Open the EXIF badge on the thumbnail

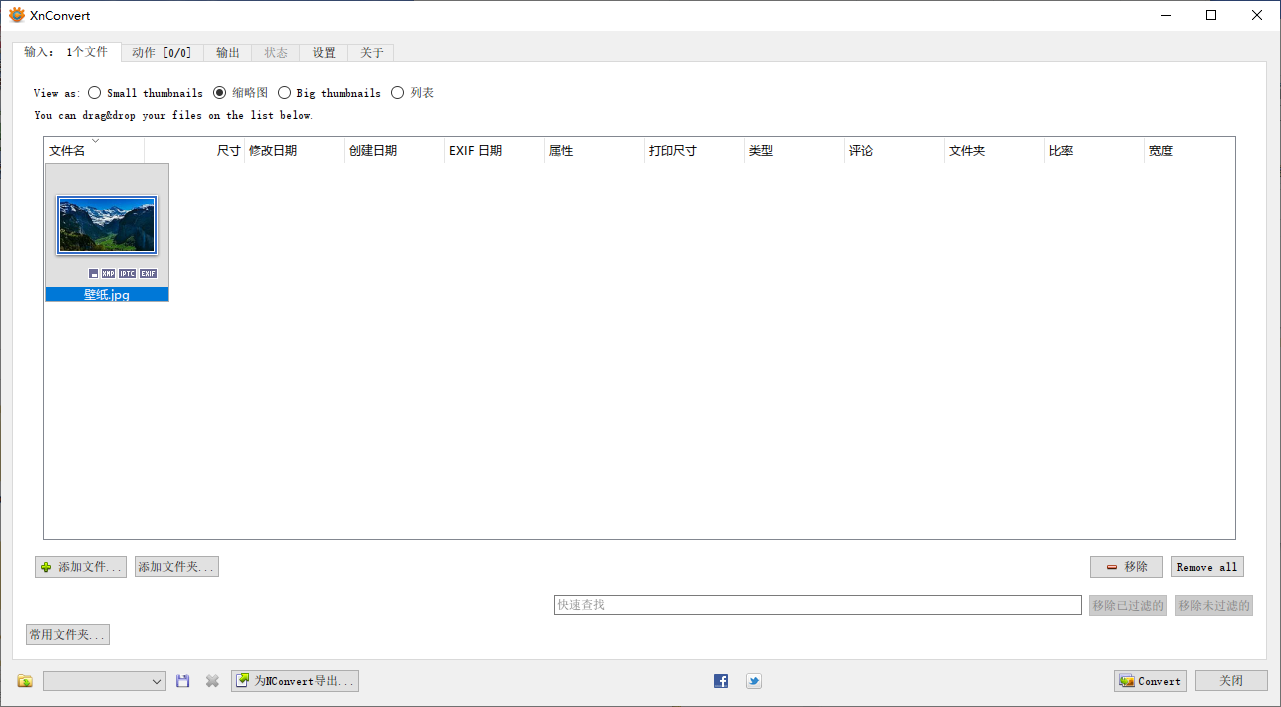coord(147,273)
